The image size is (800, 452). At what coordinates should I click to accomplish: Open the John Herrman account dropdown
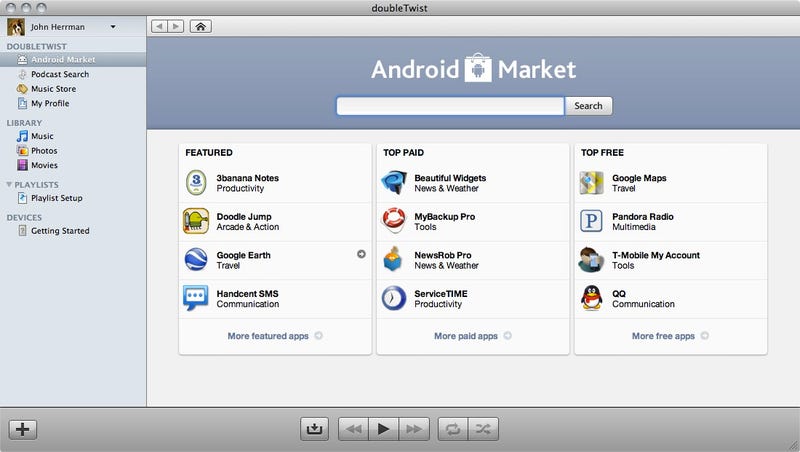pyautogui.click(x=113, y=27)
